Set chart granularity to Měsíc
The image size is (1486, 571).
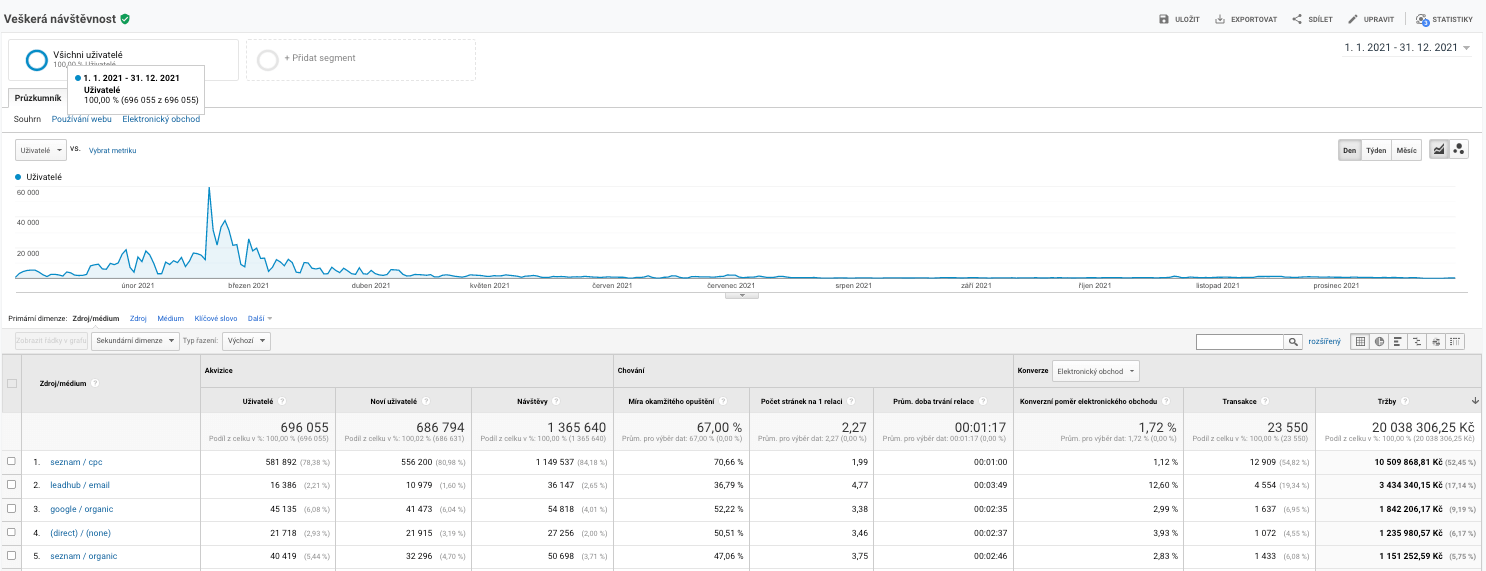(1406, 151)
